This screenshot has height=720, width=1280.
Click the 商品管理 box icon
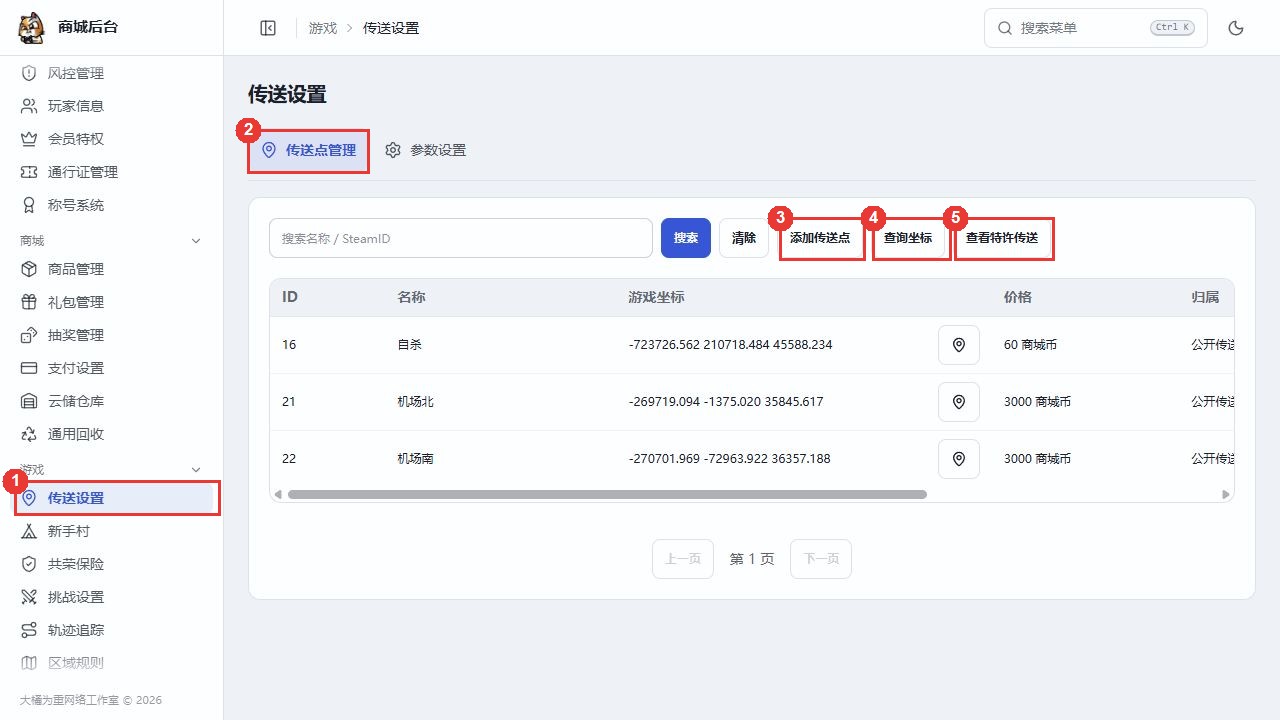(29, 269)
